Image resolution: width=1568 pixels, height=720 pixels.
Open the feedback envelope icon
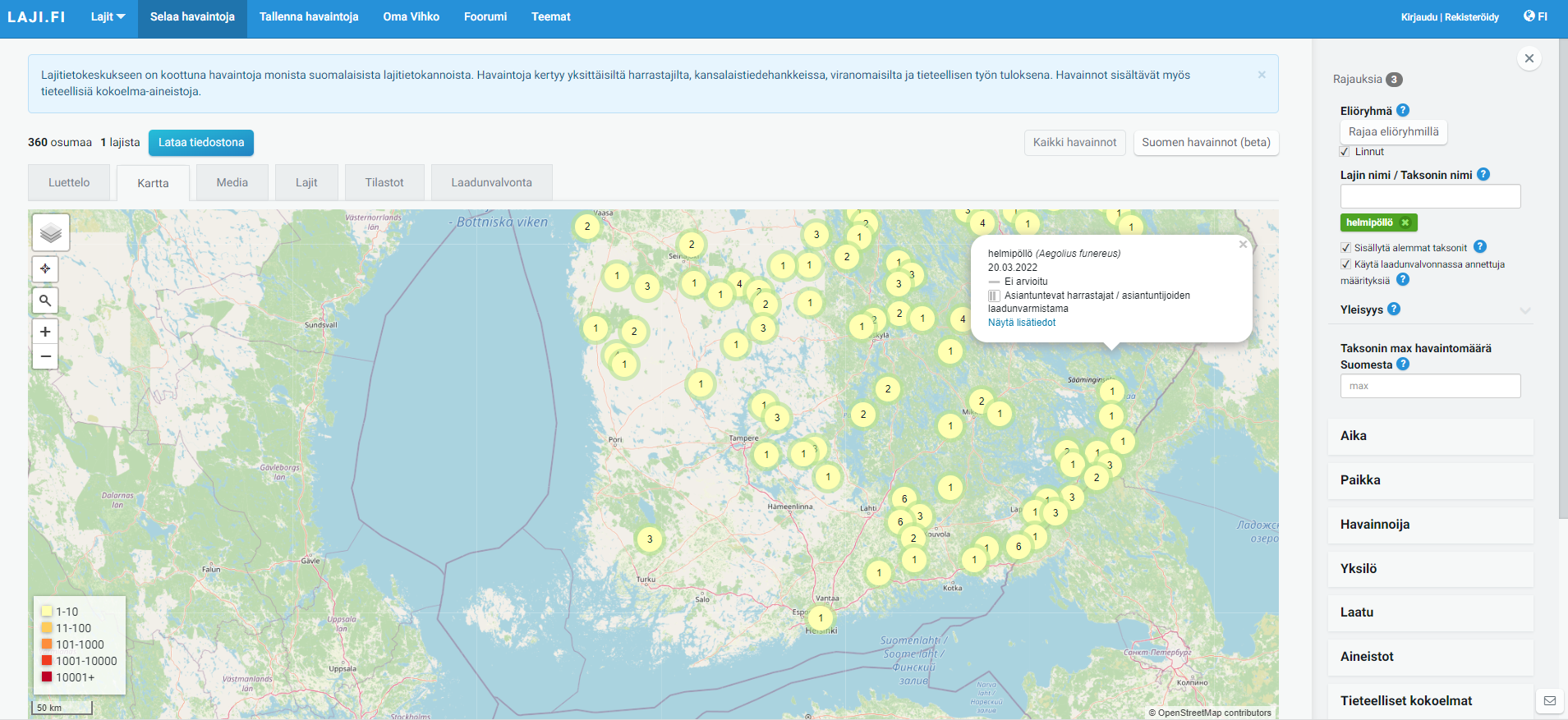click(x=1549, y=701)
